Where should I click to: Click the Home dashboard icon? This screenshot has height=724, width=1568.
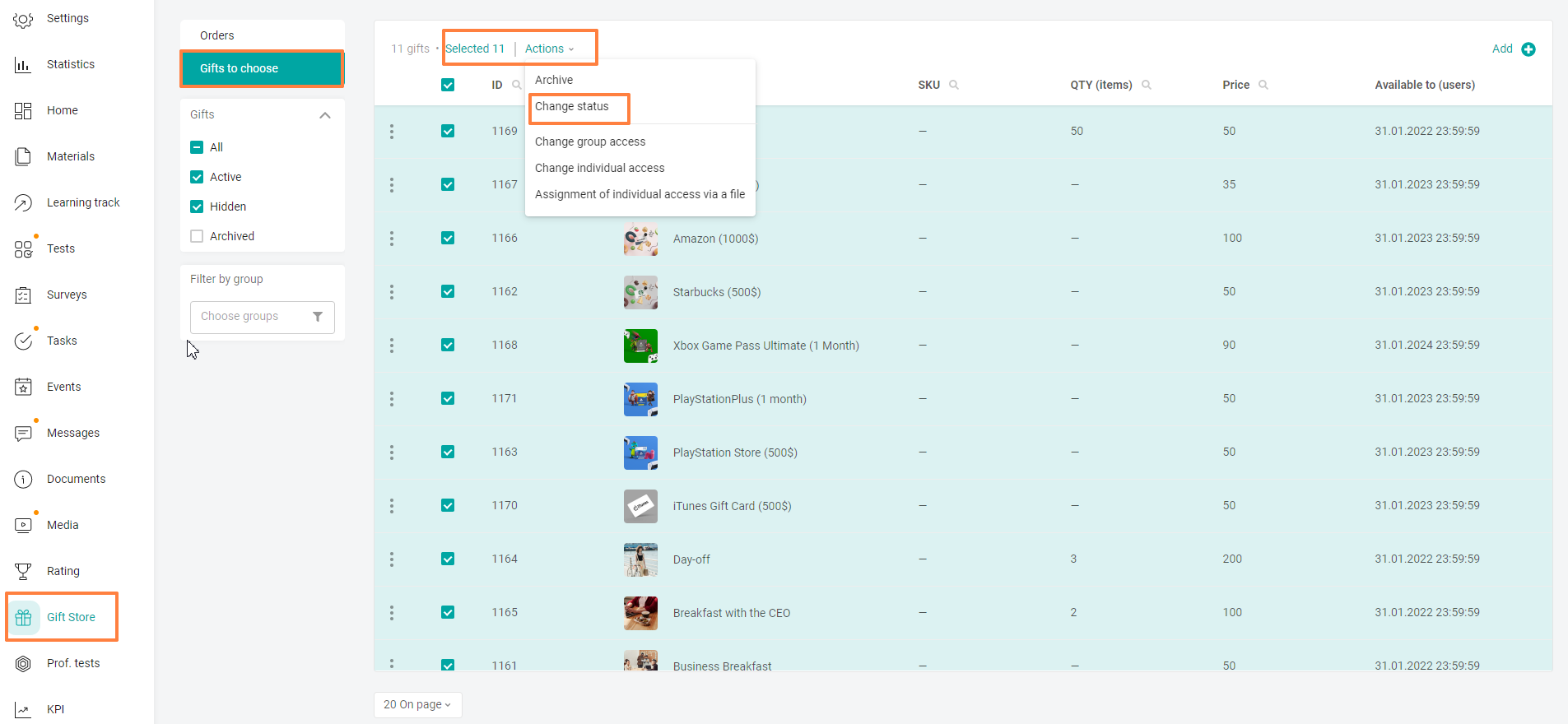click(x=23, y=111)
